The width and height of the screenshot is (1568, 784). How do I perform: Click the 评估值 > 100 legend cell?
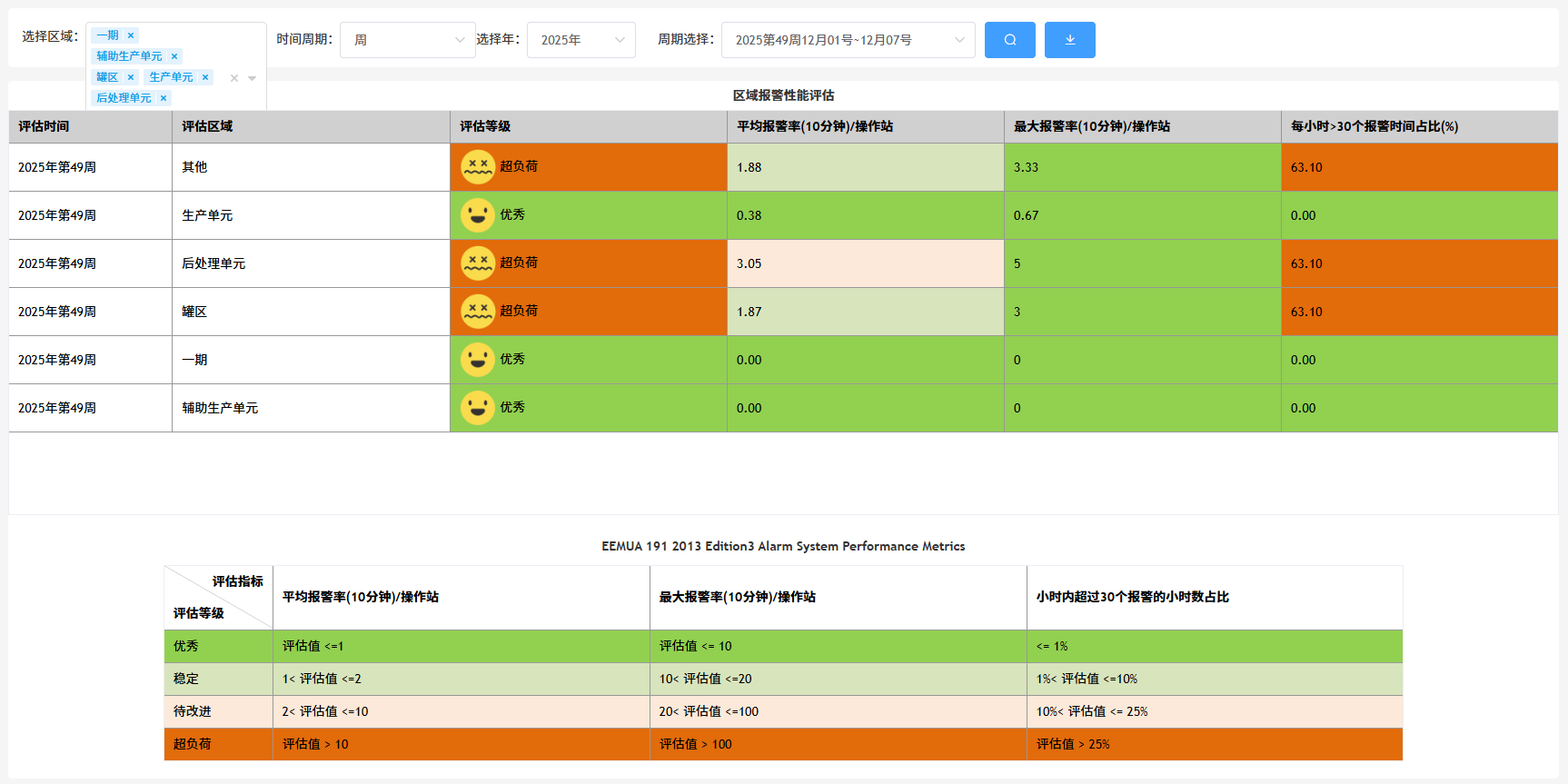839,744
